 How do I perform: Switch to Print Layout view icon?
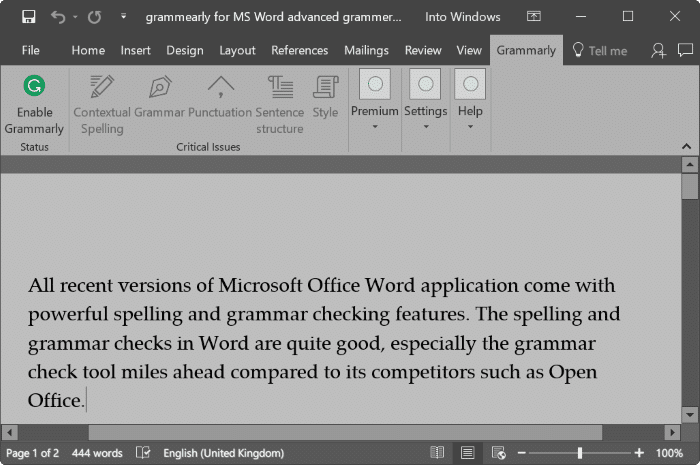467,453
